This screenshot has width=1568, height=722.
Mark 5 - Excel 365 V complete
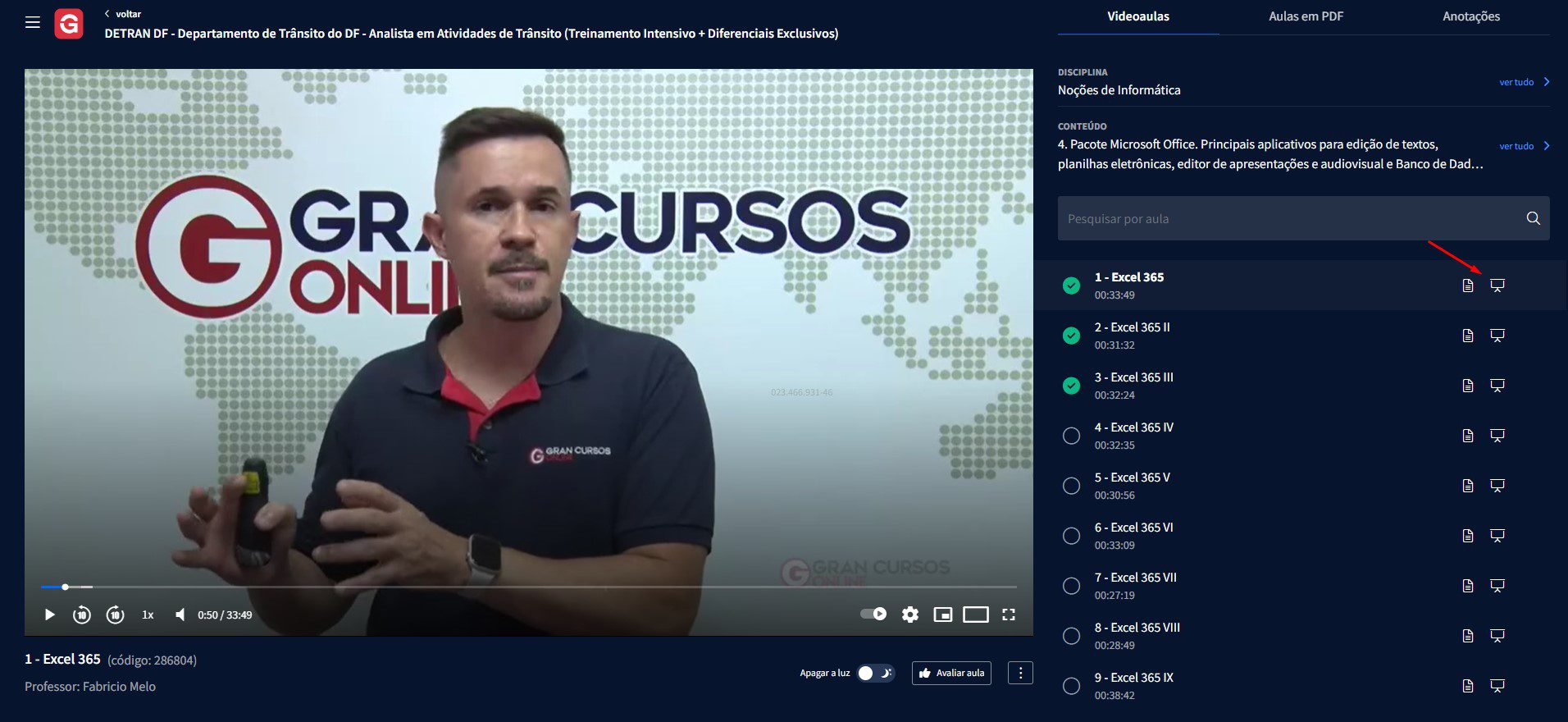[x=1071, y=486]
